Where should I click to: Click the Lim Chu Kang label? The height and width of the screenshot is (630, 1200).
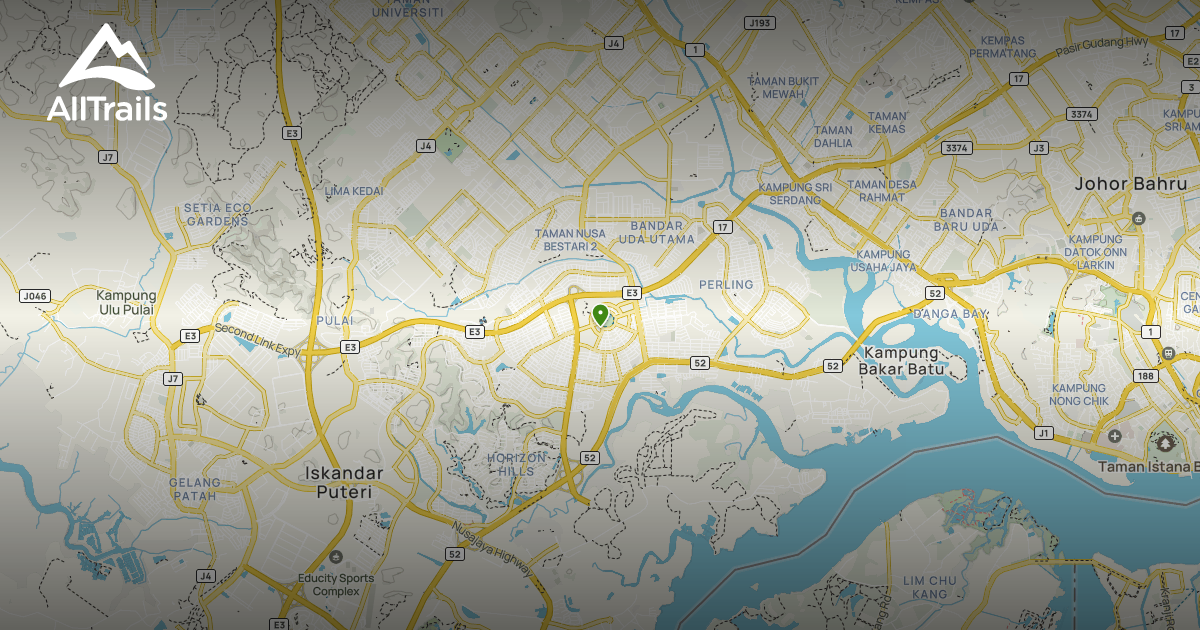[x=931, y=587]
